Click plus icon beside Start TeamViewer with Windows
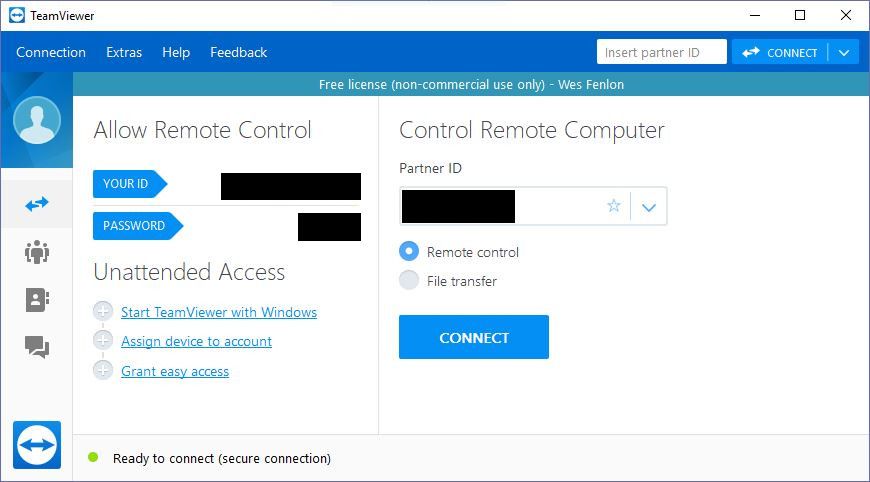Image resolution: width=870 pixels, height=482 pixels. [x=103, y=312]
